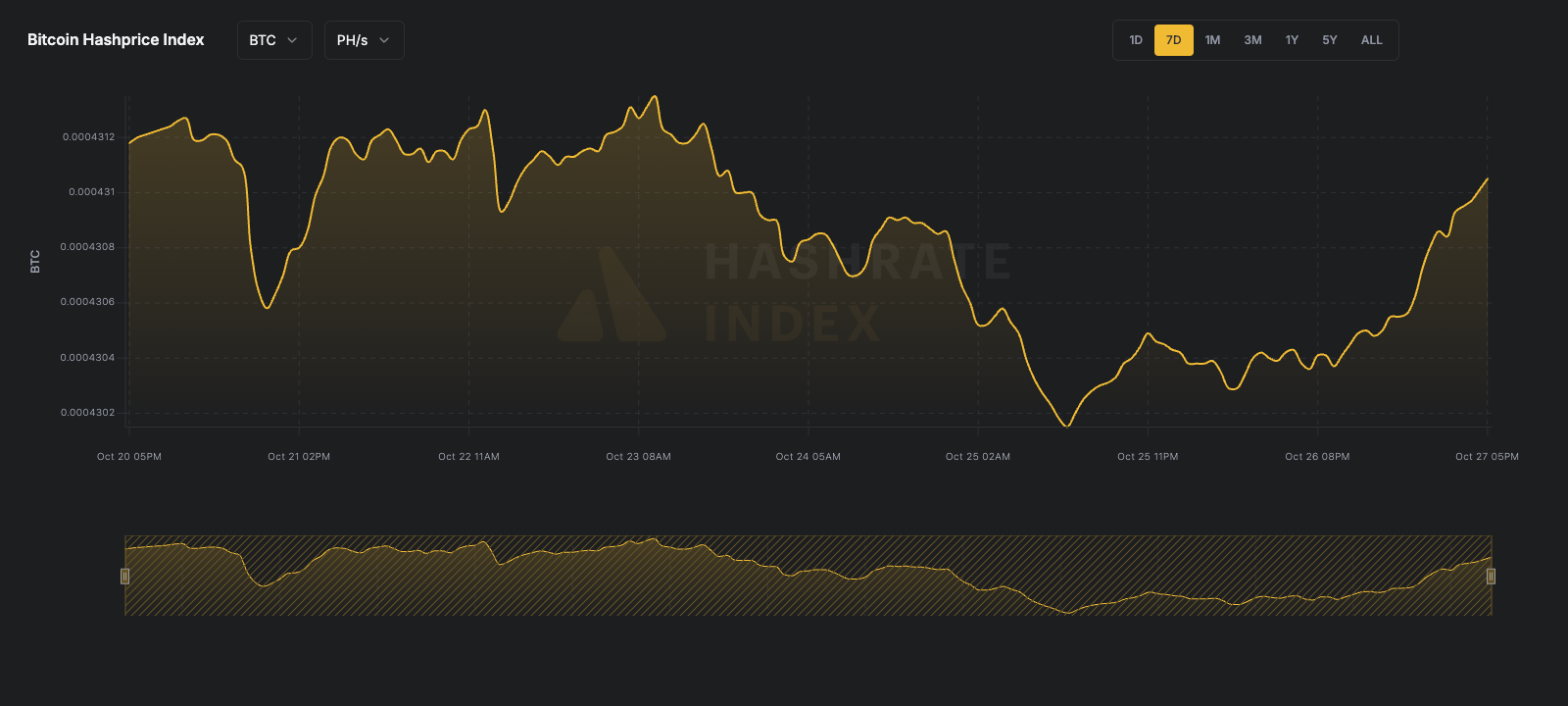
Task: Switch to the 3M timeframe
Action: point(1252,40)
